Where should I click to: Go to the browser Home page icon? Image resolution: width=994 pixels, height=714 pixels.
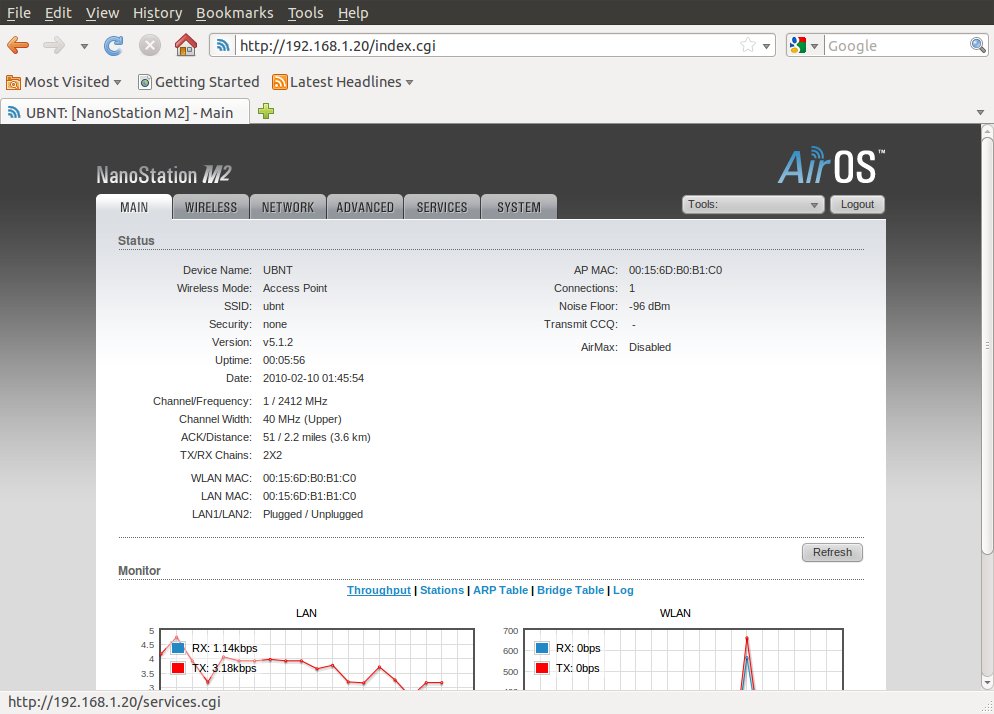tap(186, 45)
